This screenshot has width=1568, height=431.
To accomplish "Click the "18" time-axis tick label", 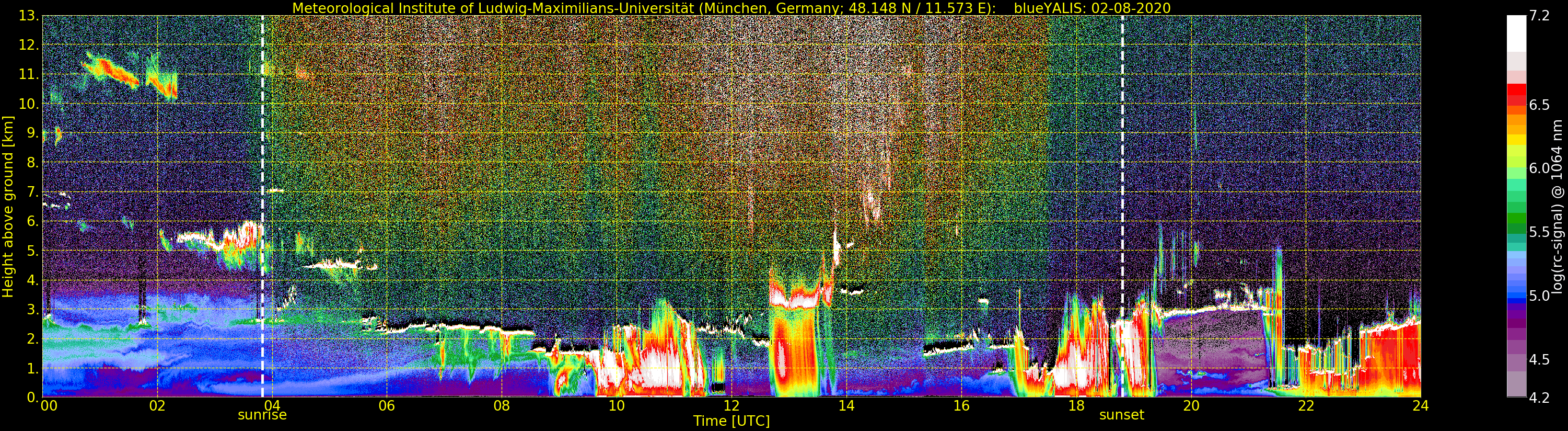I will click(x=1076, y=406).
